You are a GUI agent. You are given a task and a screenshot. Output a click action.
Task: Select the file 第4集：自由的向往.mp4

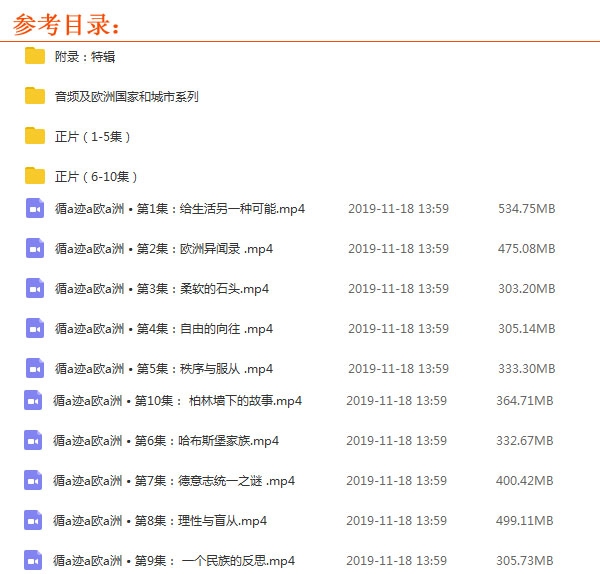164,329
